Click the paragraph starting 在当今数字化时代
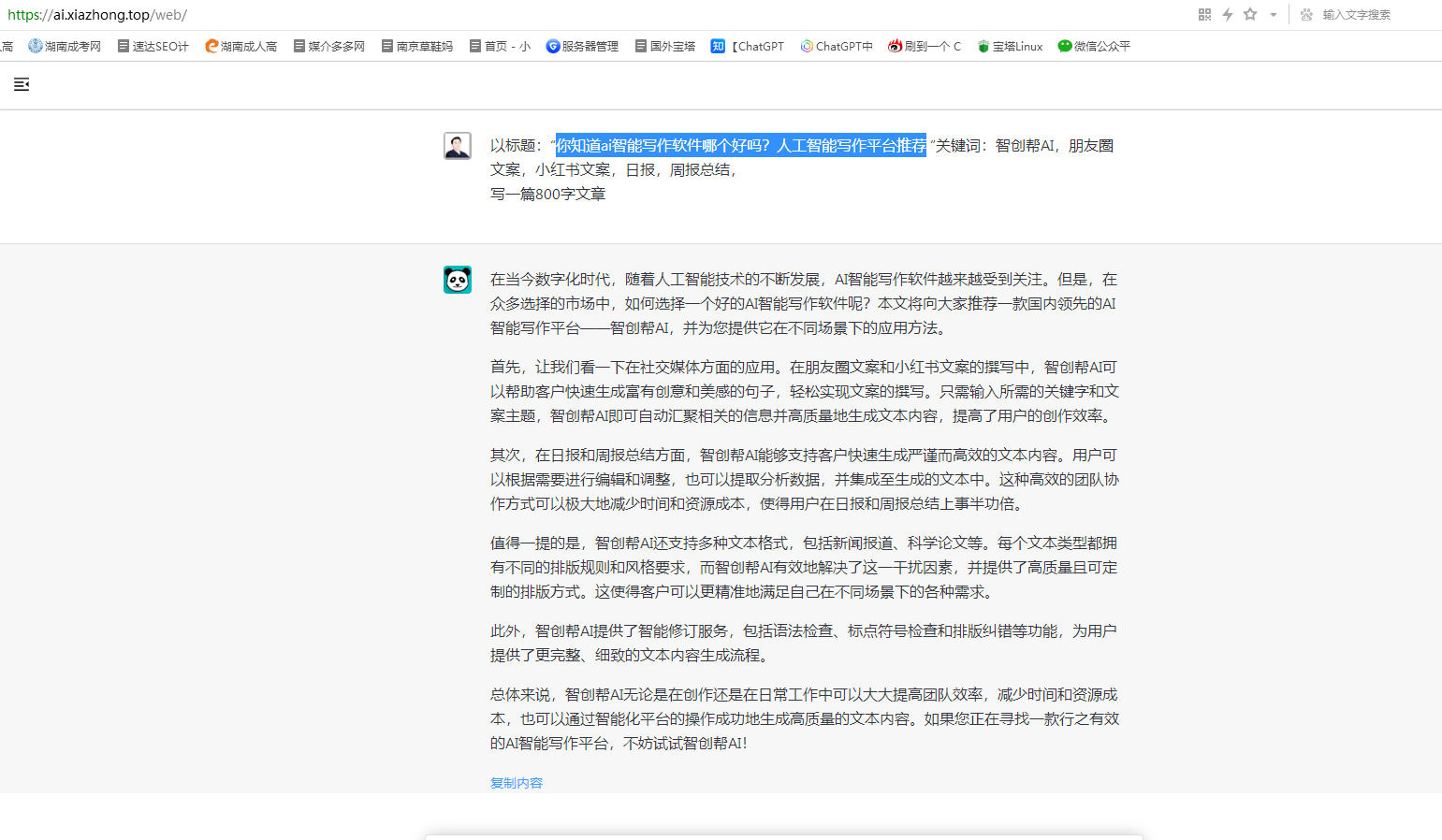Image resolution: width=1442 pixels, height=840 pixels. tap(804, 304)
